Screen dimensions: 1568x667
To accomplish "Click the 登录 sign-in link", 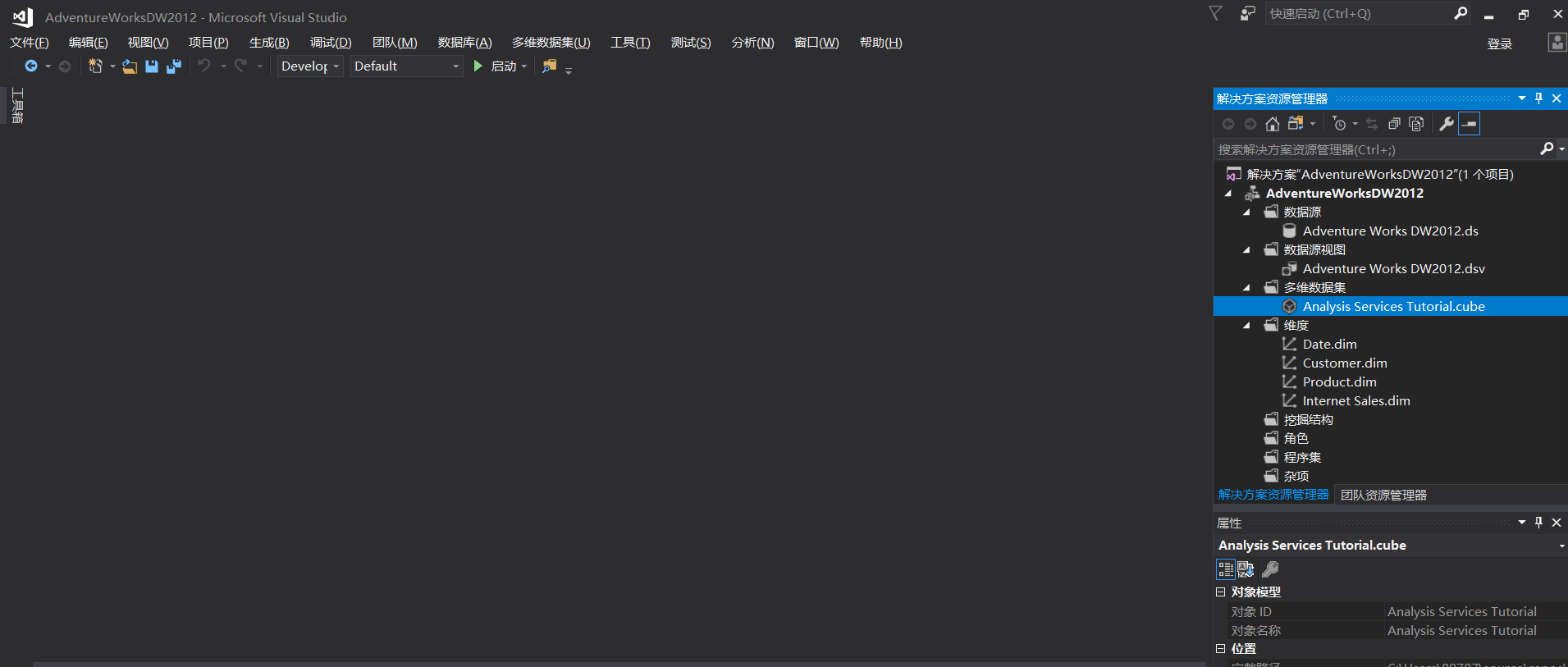I will pyautogui.click(x=1499, y=44).
